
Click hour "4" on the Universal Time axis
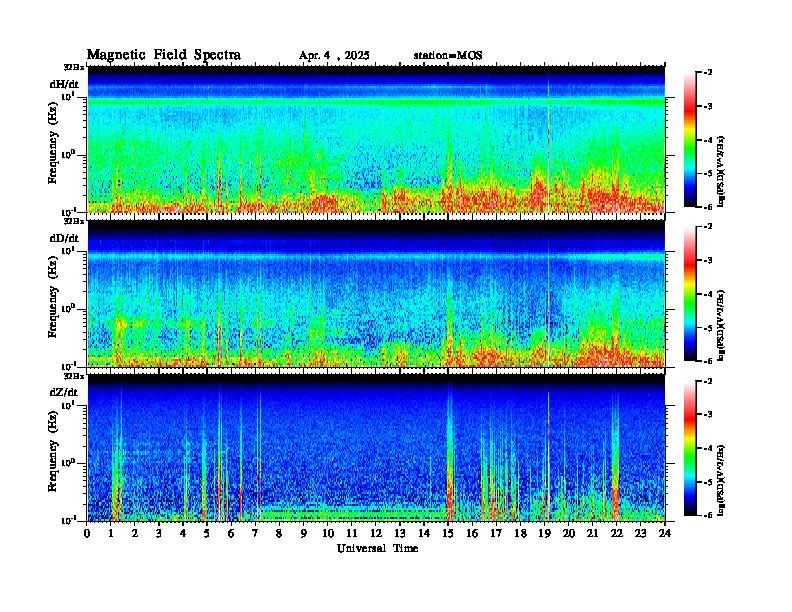pos(183,533)
